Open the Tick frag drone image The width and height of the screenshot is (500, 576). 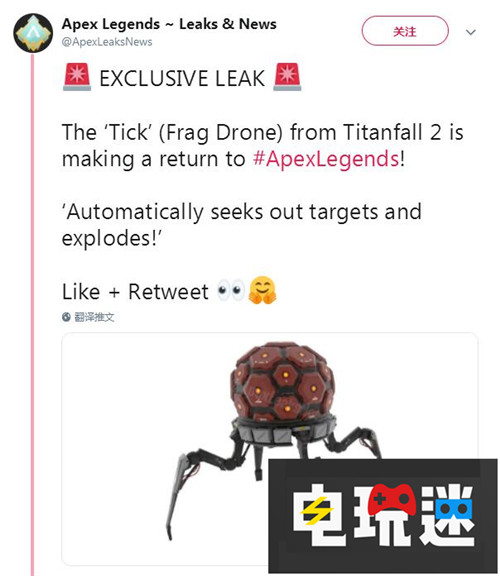[270, 449]
